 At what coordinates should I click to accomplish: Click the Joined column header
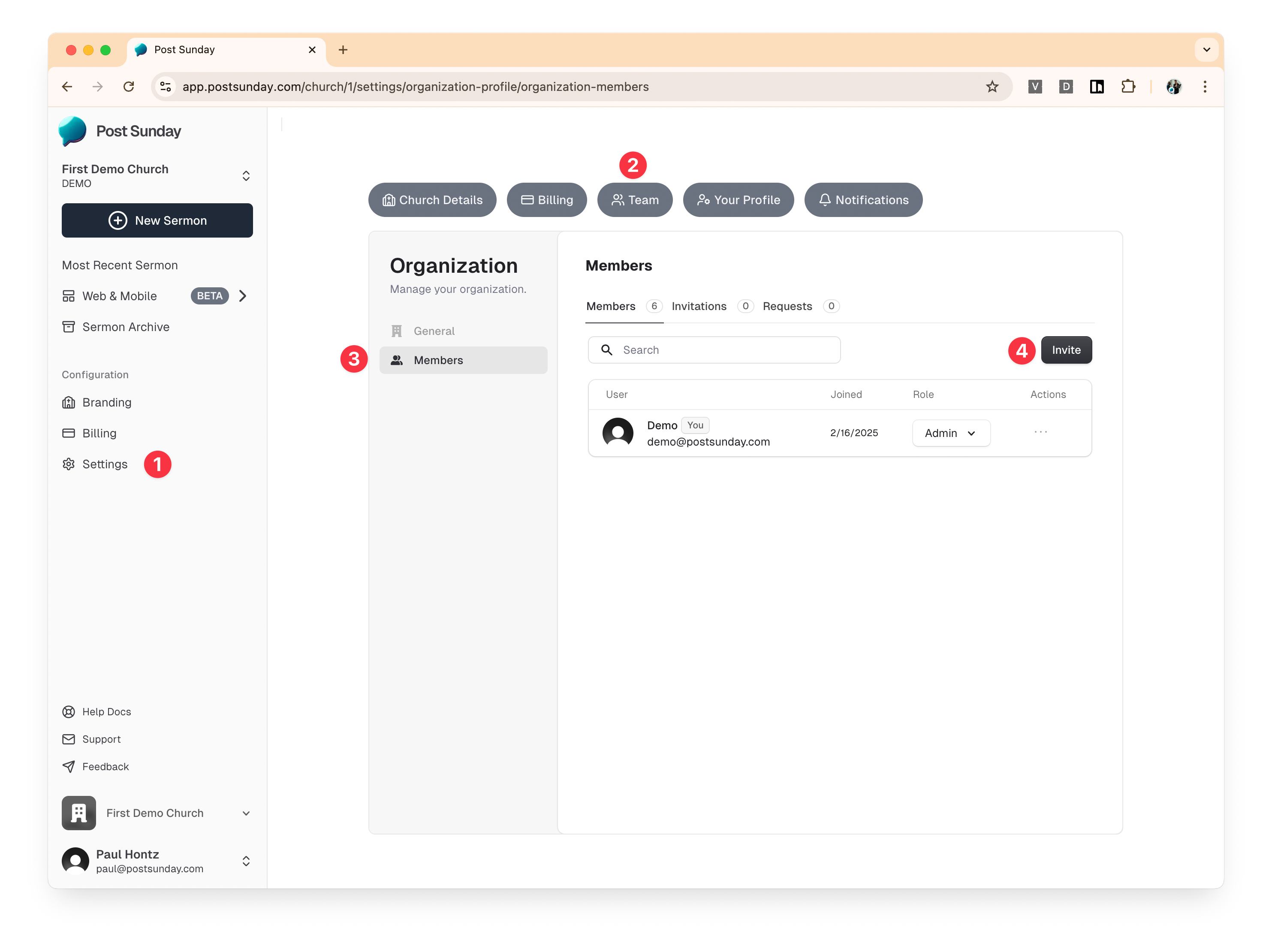[846, 395]
